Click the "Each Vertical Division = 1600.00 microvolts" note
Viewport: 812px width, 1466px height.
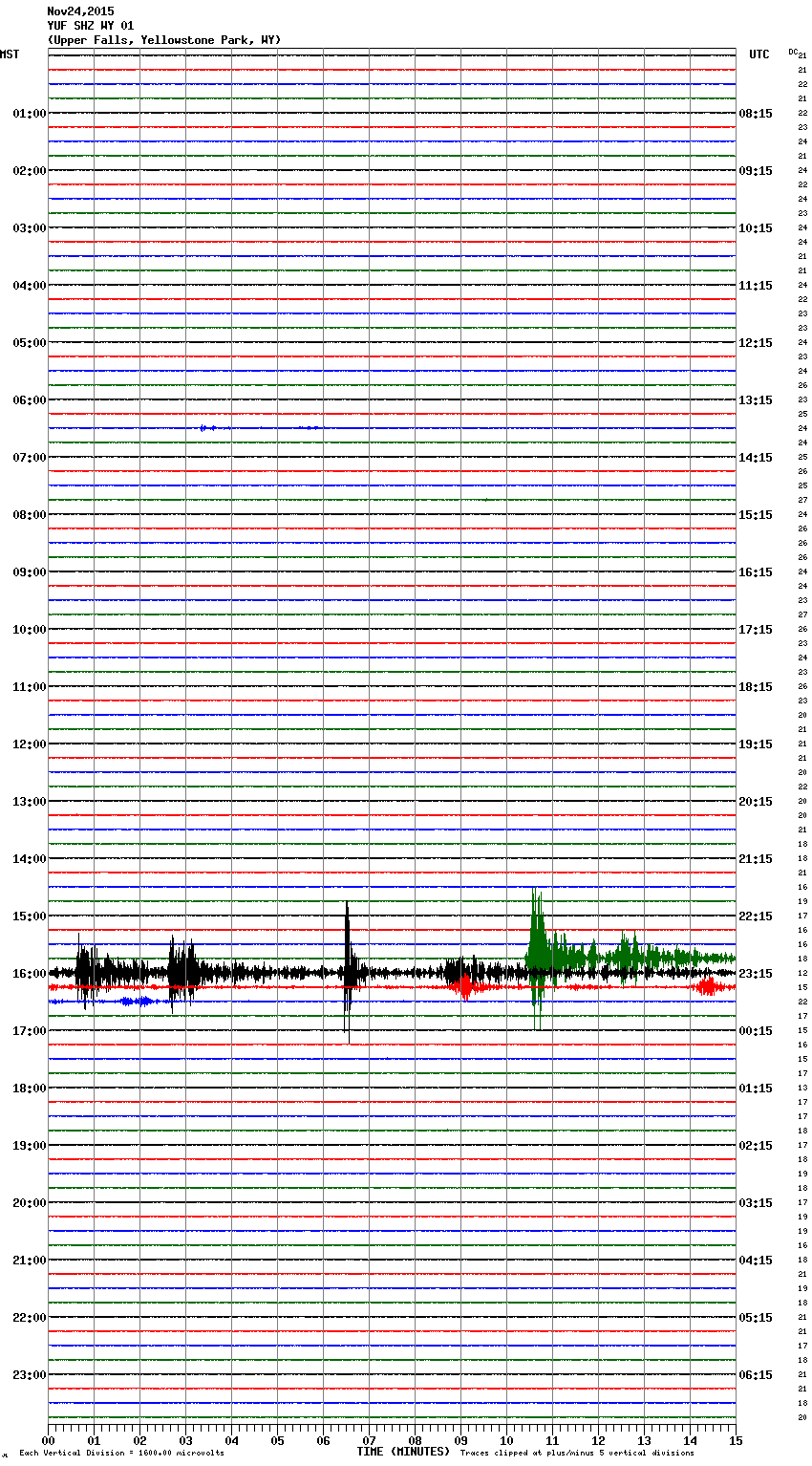[121, 1453]
